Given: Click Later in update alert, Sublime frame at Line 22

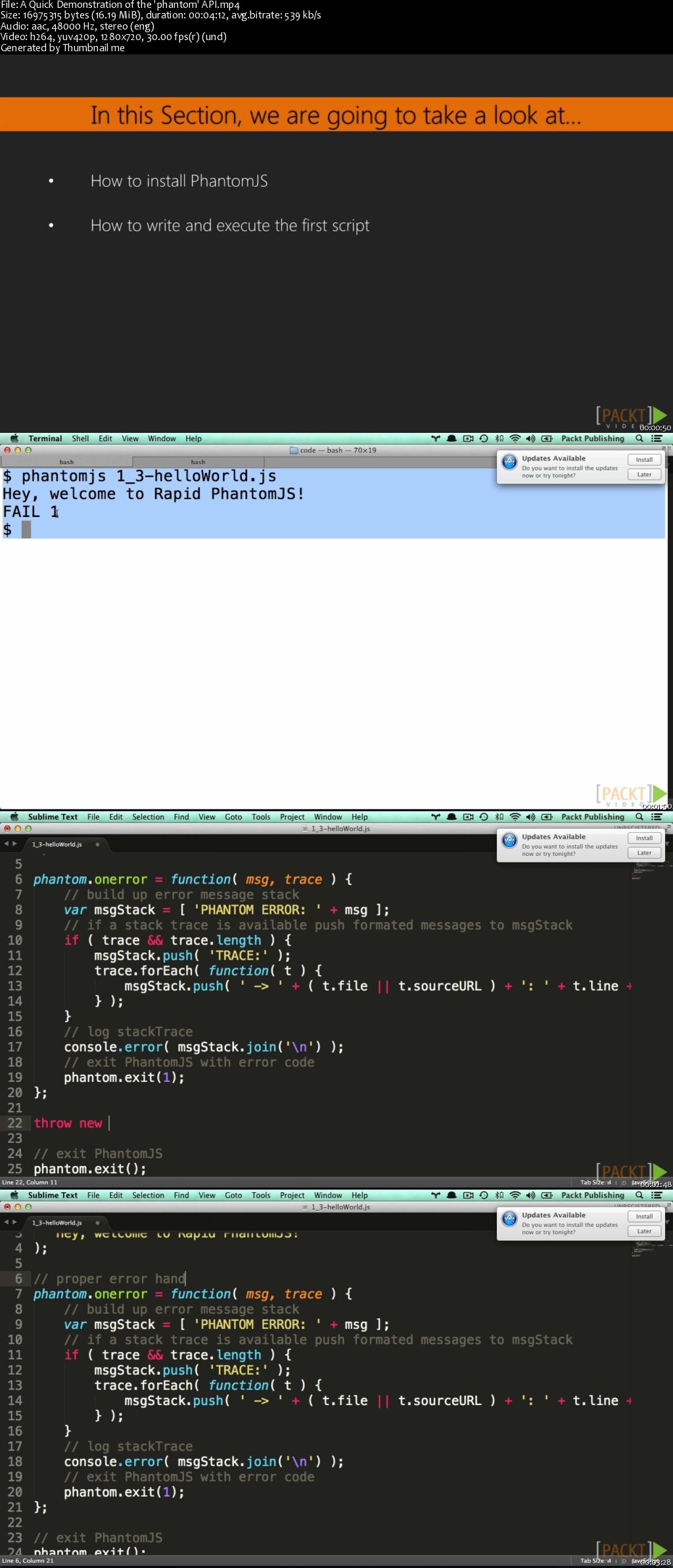Looking at the screenshot, I should [x=644, y=853].
